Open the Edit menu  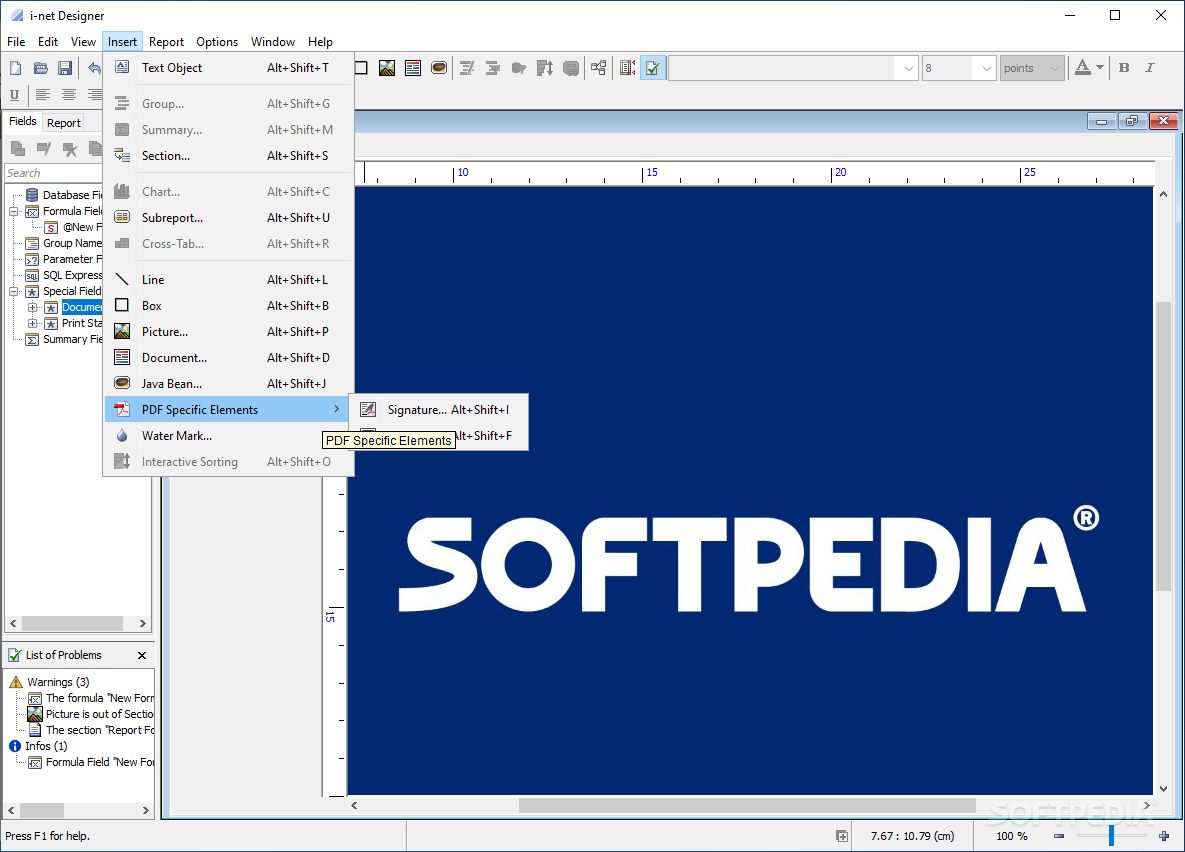[48, 42]
